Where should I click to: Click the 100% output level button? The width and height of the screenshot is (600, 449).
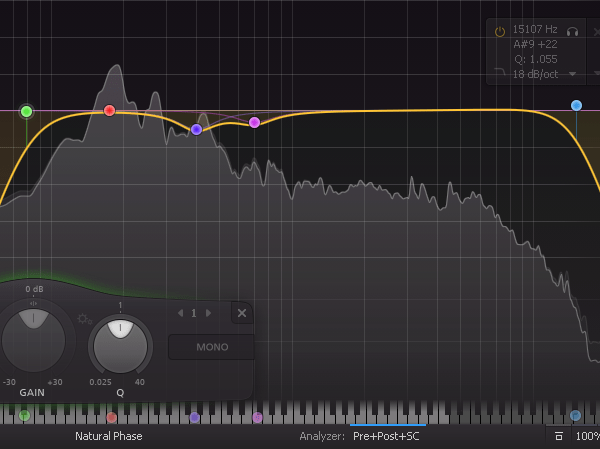[586, 436]
